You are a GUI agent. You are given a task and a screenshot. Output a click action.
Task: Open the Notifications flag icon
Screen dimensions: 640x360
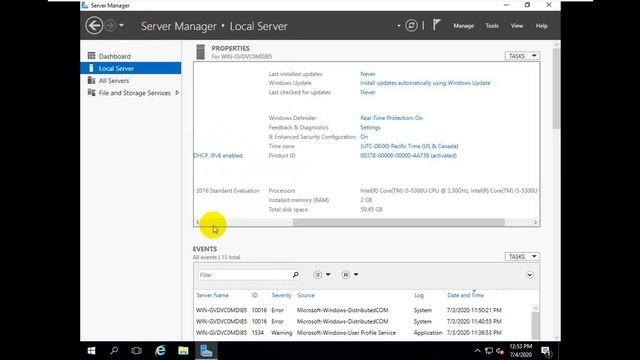tap(437, 25)
